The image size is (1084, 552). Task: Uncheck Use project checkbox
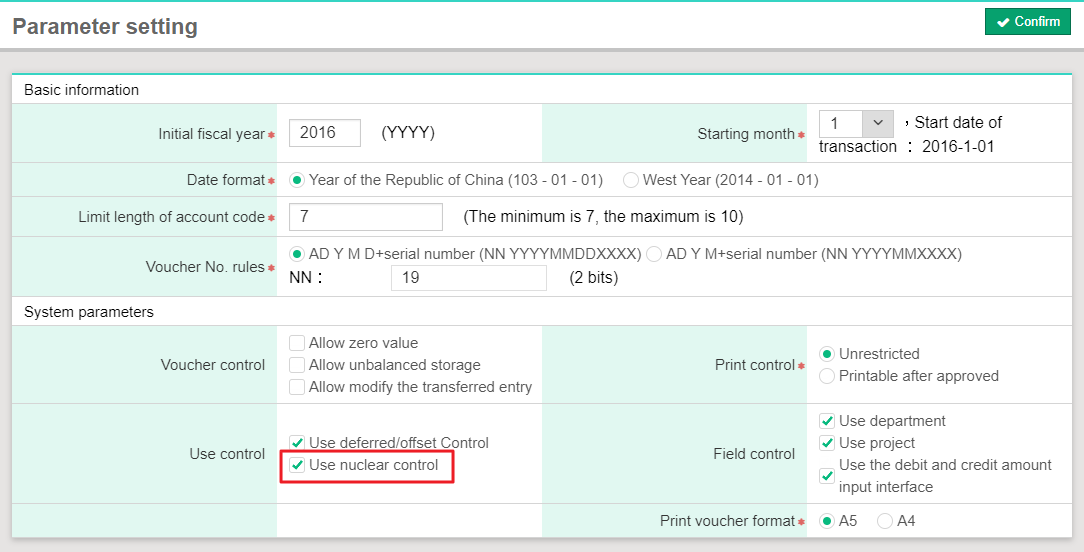point(827,443)
